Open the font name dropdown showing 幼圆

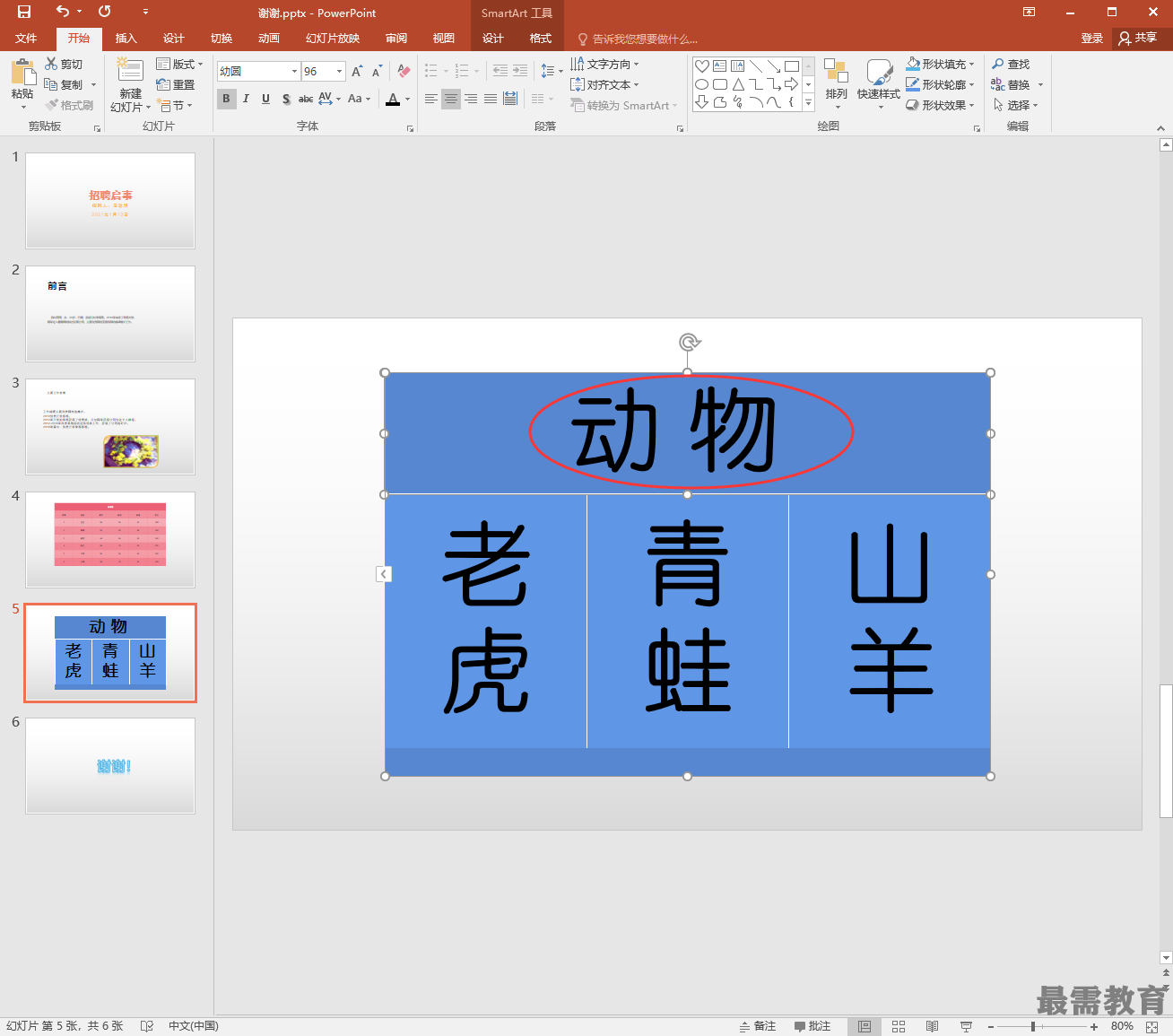point(294,71)
